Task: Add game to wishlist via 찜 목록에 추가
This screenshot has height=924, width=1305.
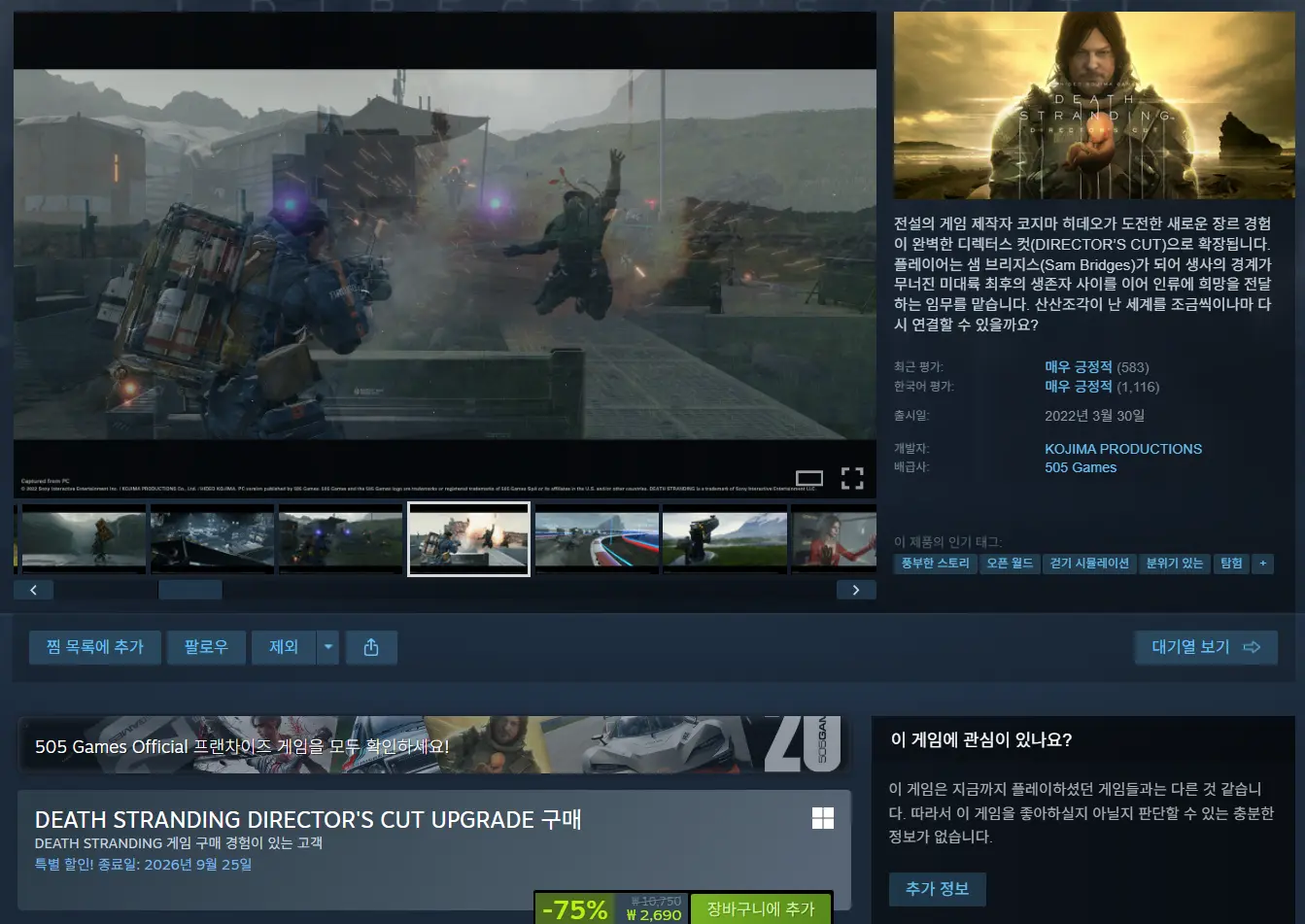Action: (94, 647)
